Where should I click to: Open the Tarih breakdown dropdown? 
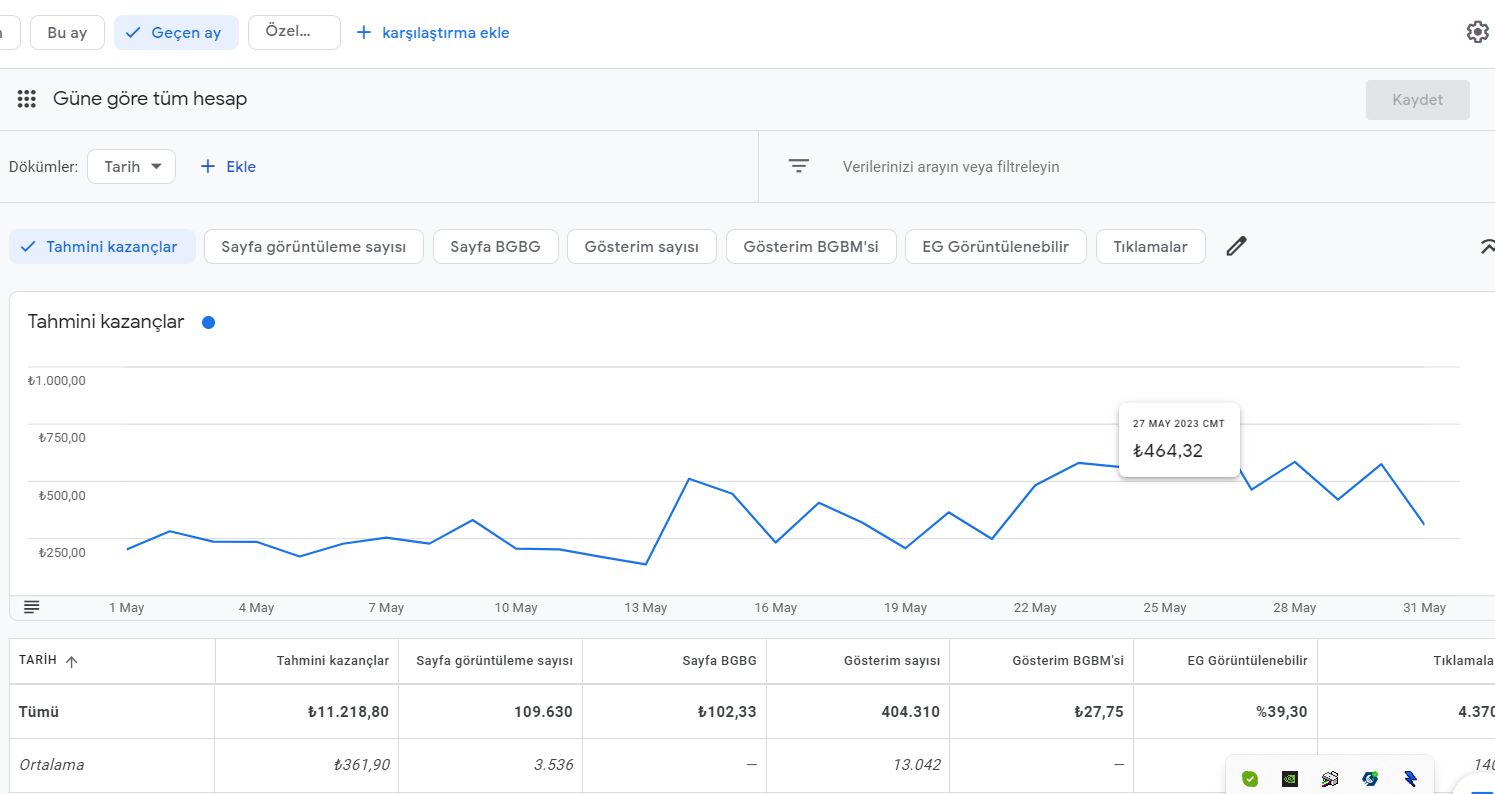click(x=132, y=167)
